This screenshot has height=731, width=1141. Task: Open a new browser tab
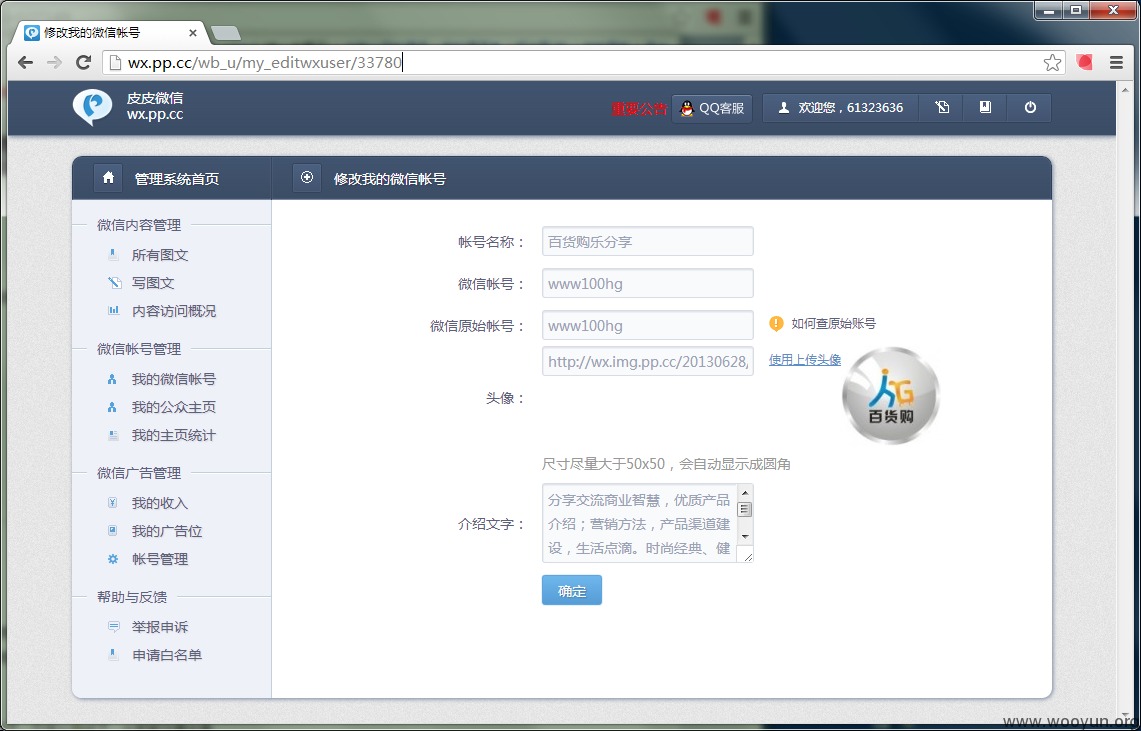point(226,33)
